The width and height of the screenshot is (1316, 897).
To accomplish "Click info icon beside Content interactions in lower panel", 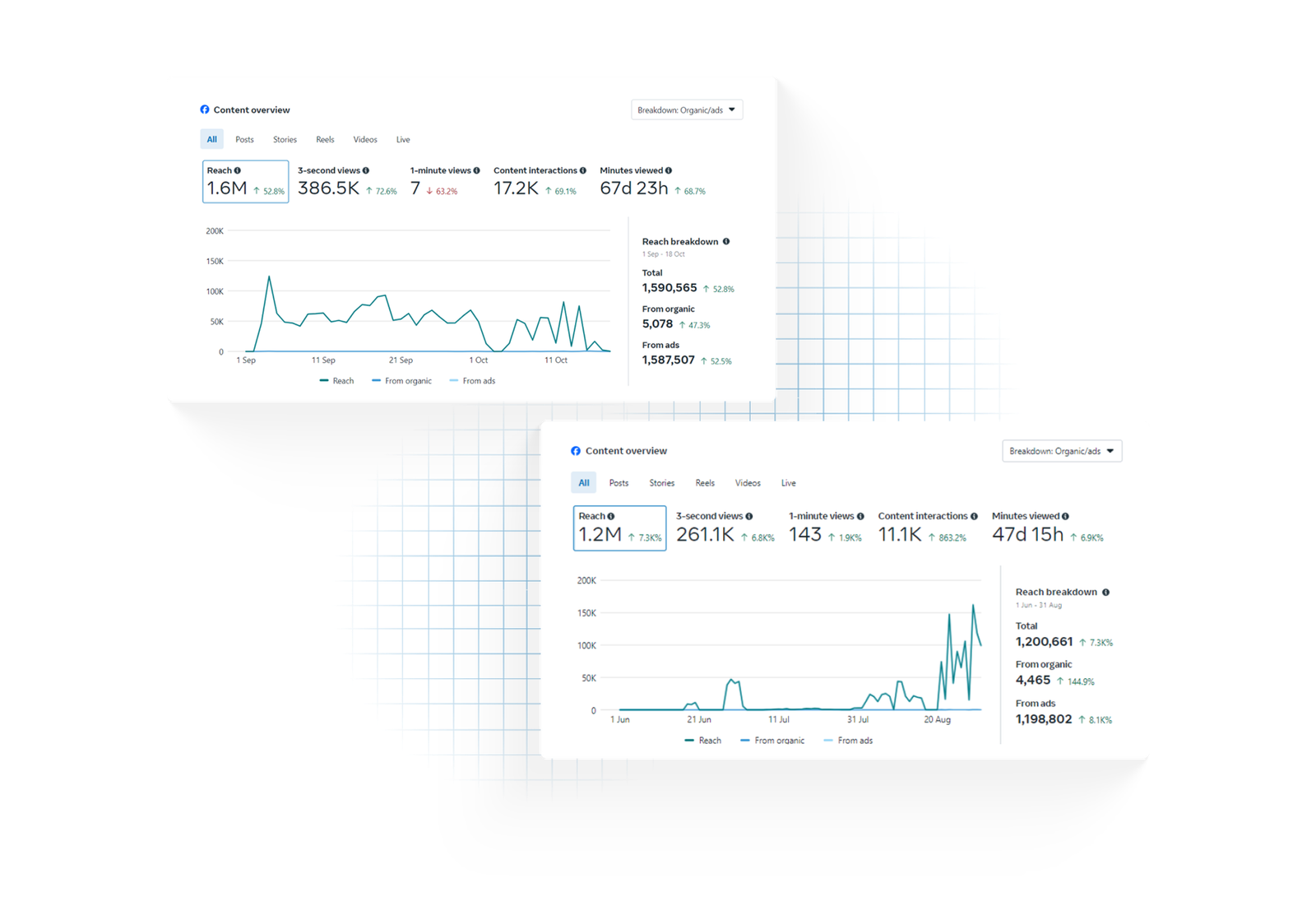I will 975,516.
